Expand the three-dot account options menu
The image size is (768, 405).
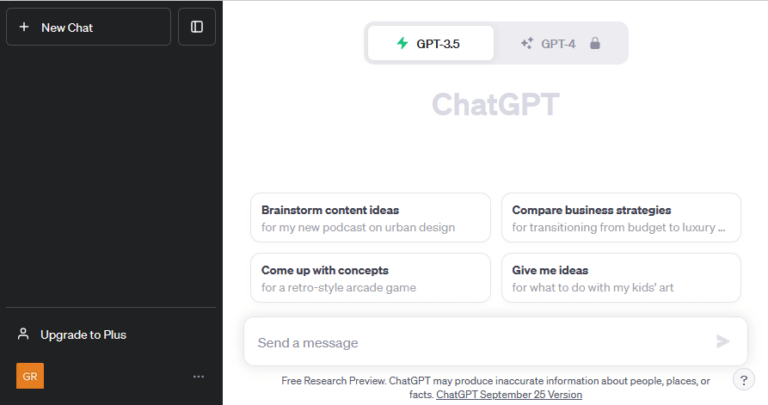(x=198, y=376)
